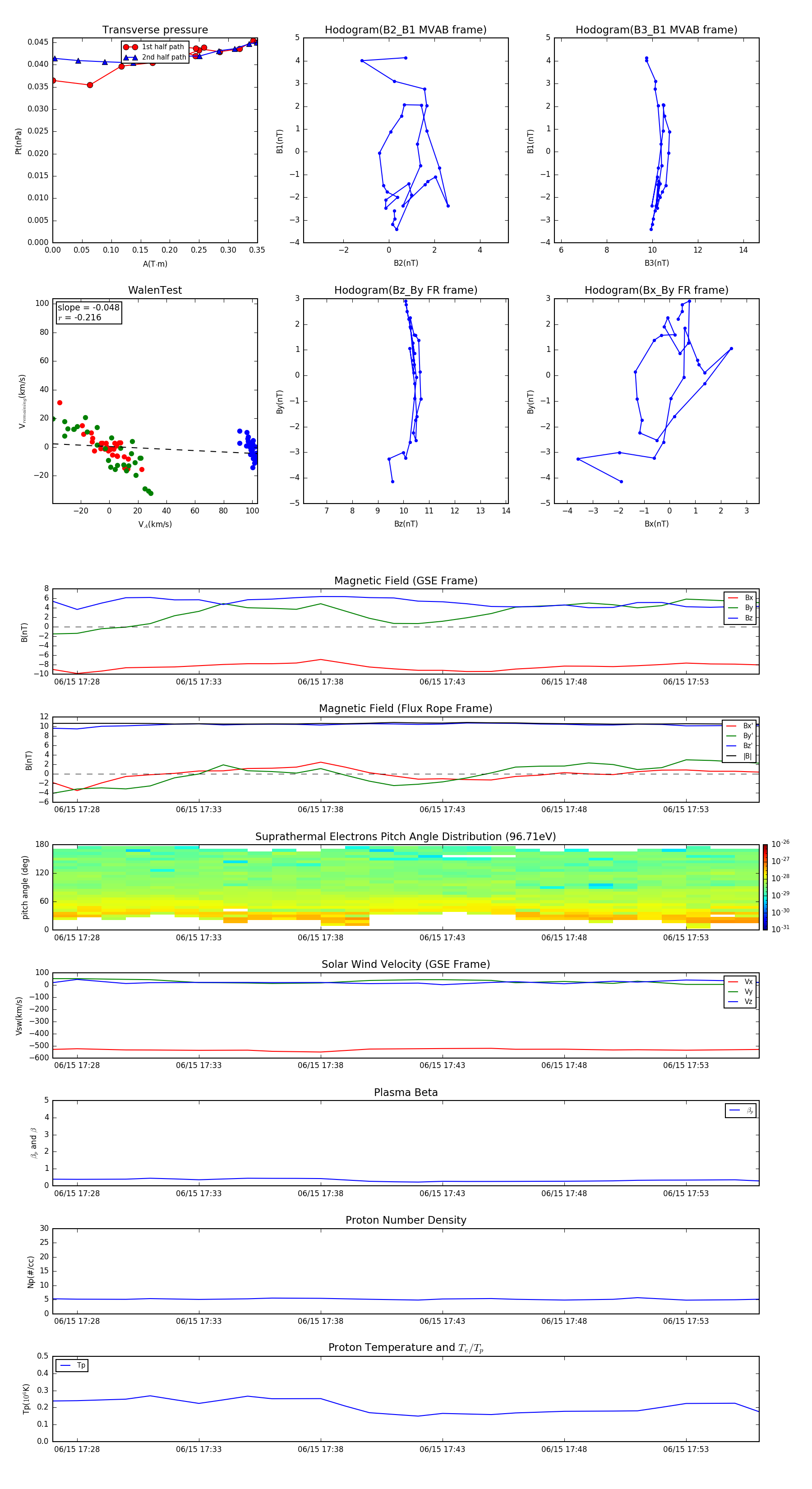Select "Bz'" in the flux rope legend
Image resolution: width=812 pixels, height=1489 pixels.
coord(740,746)
